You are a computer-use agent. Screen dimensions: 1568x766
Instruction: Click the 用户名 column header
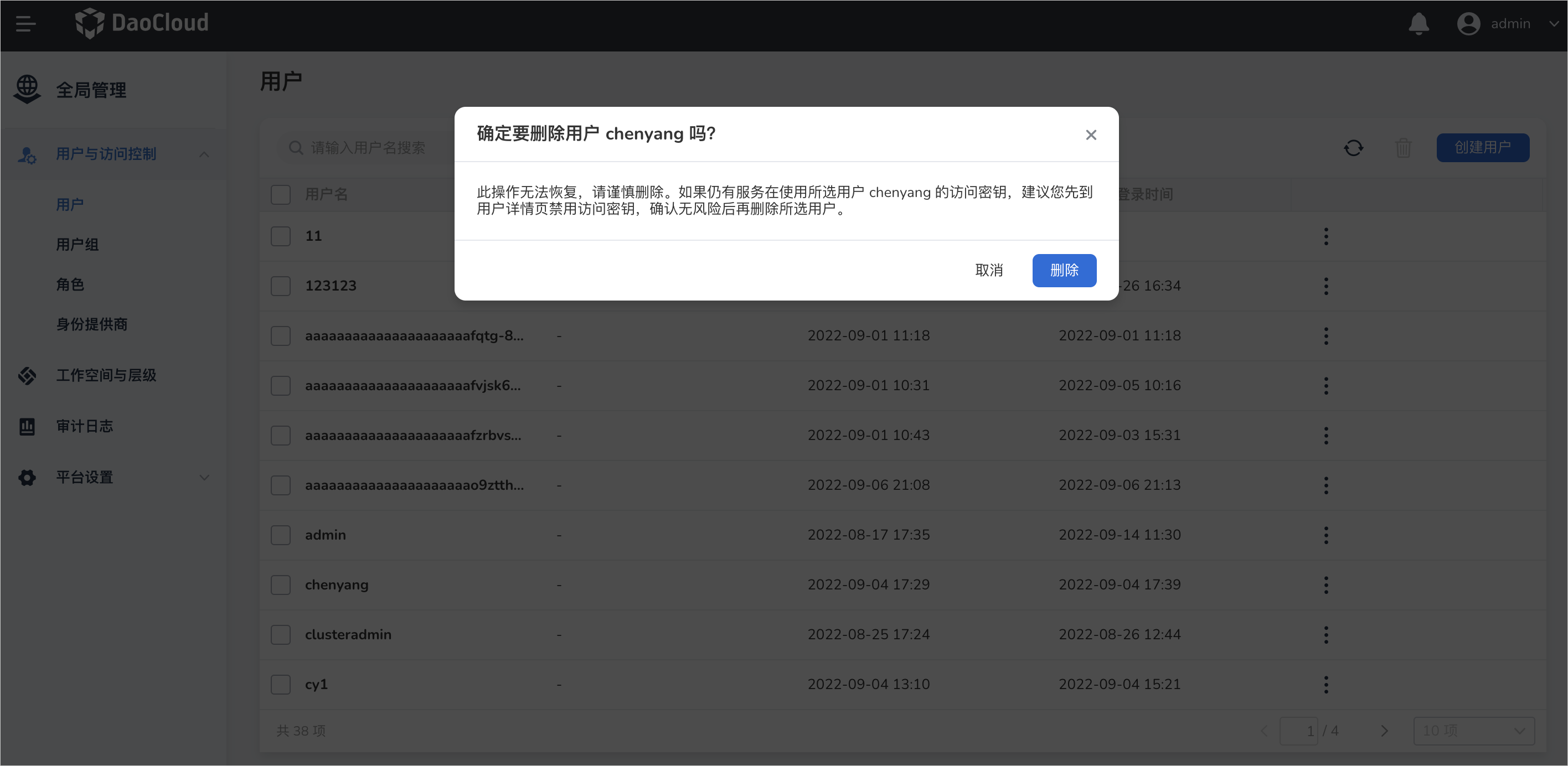[326, 195]
